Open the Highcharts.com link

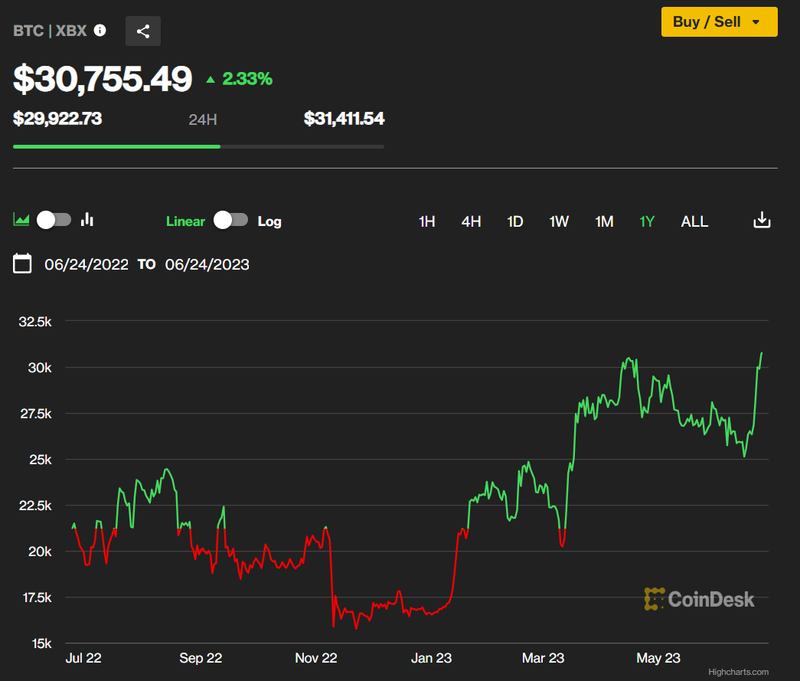pos(739,670)
